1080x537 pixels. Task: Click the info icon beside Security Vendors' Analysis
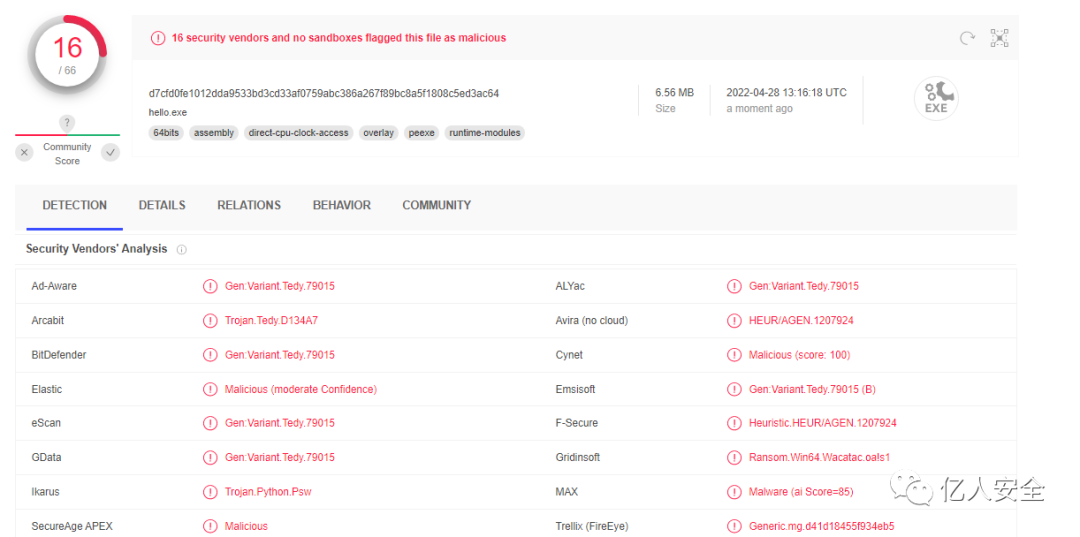(182, 250)
